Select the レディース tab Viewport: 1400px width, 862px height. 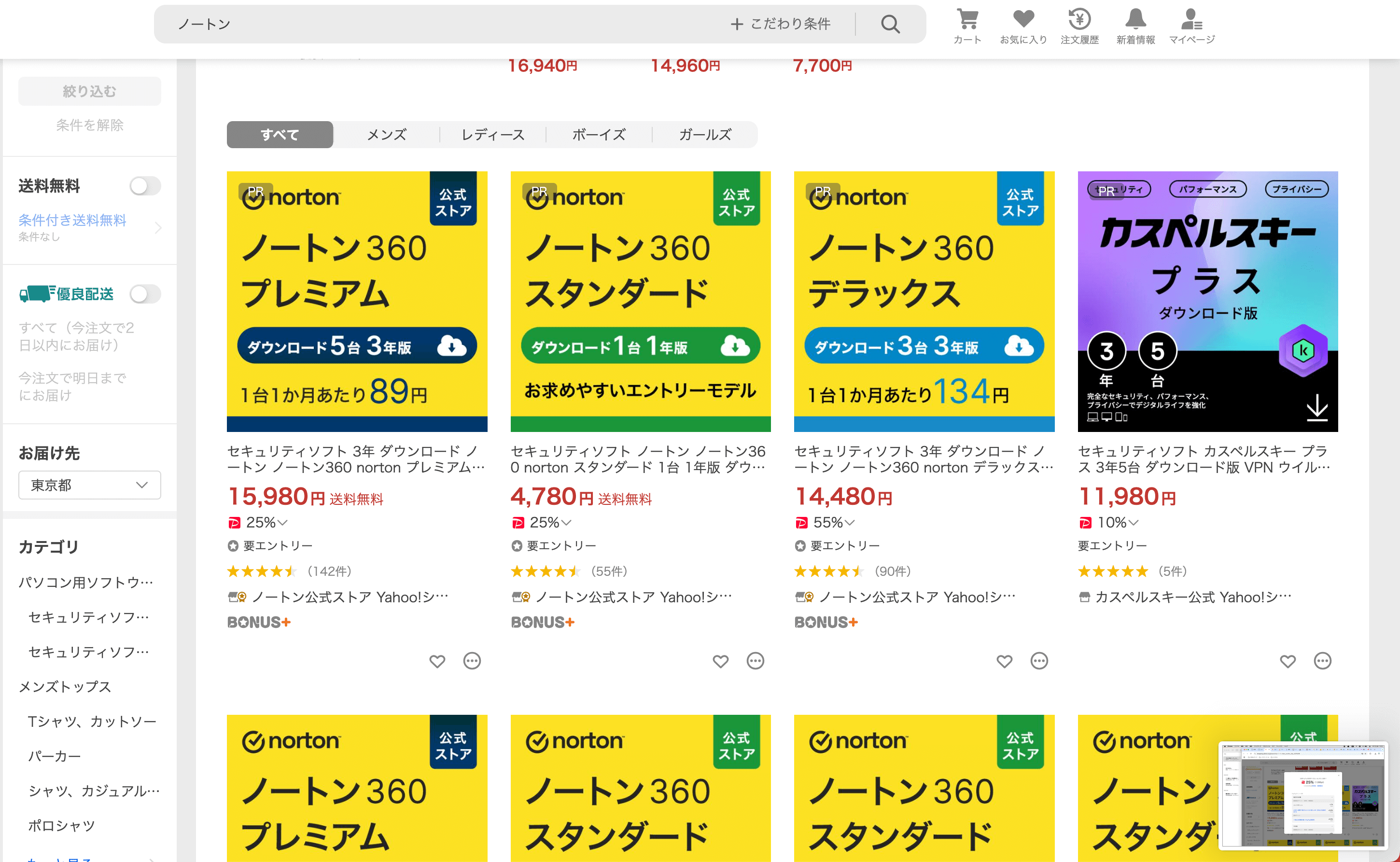click(x=493, y=135)
